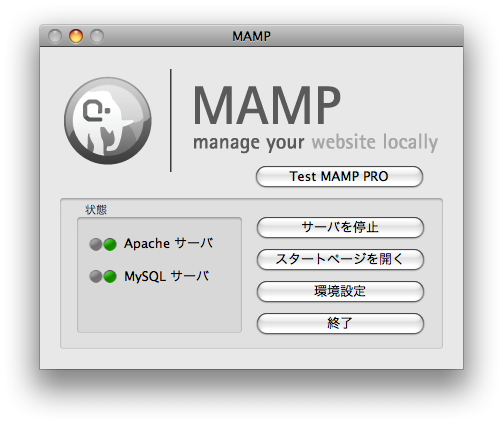The height and width of the screenshot is (424, 503).
Task: Click the gray zoom window button
Action: point(97,36)
